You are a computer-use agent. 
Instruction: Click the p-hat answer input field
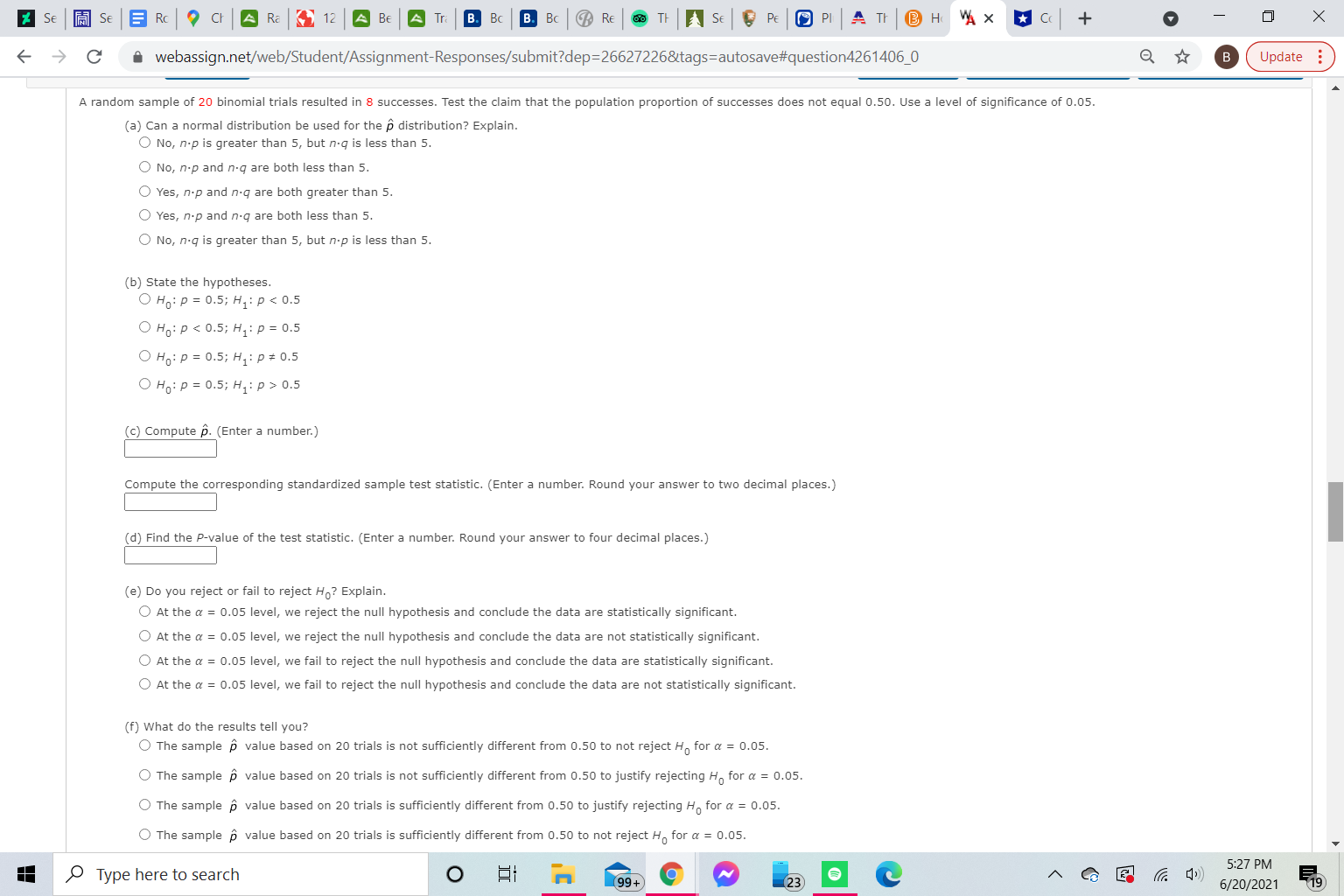tap(171, 448)
